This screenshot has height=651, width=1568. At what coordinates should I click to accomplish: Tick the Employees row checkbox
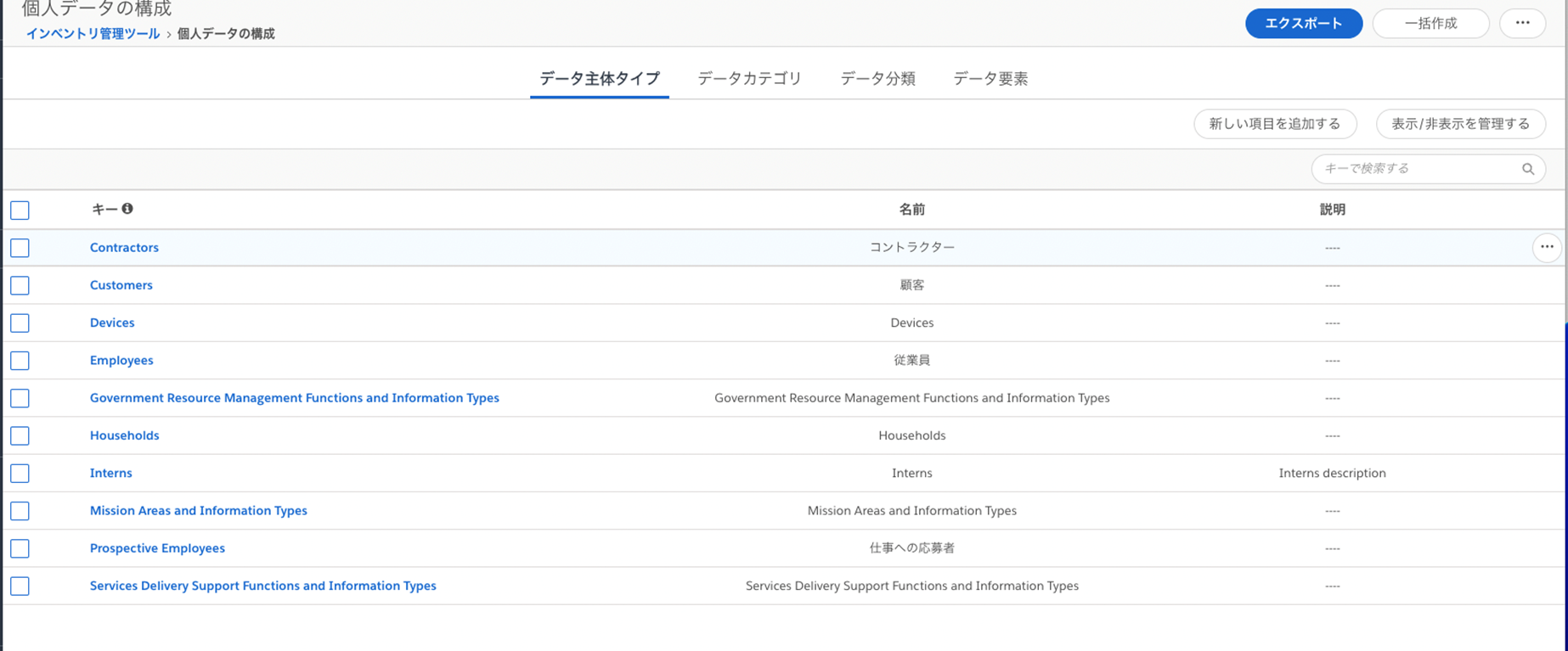coord(20,361)
